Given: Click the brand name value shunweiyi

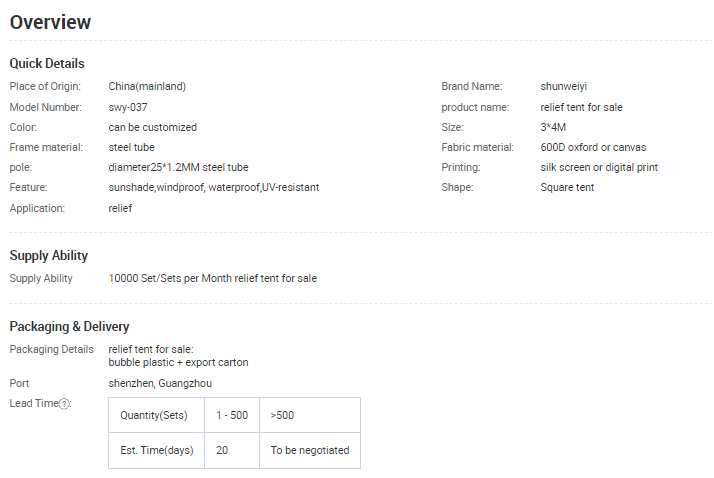Looking at the screenshot, I should point(564,87).
